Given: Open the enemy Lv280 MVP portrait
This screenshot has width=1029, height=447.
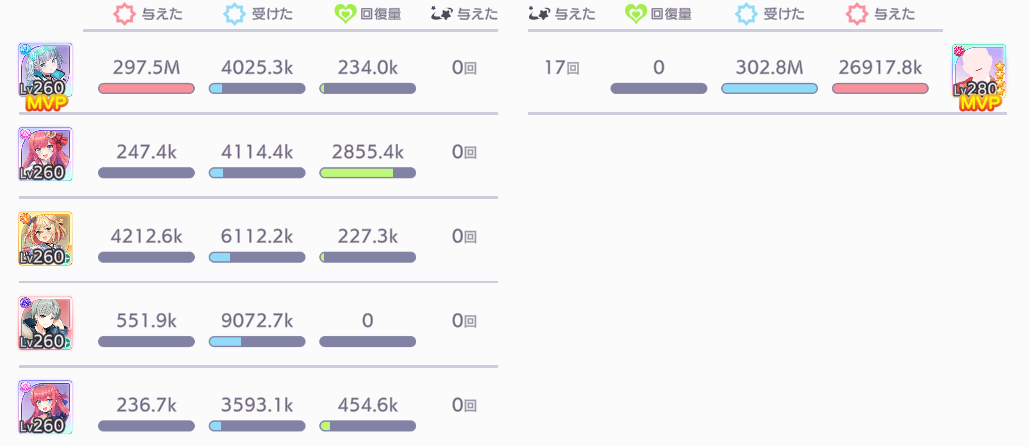Looking at the screenshot, I should (x=978, y=72).
